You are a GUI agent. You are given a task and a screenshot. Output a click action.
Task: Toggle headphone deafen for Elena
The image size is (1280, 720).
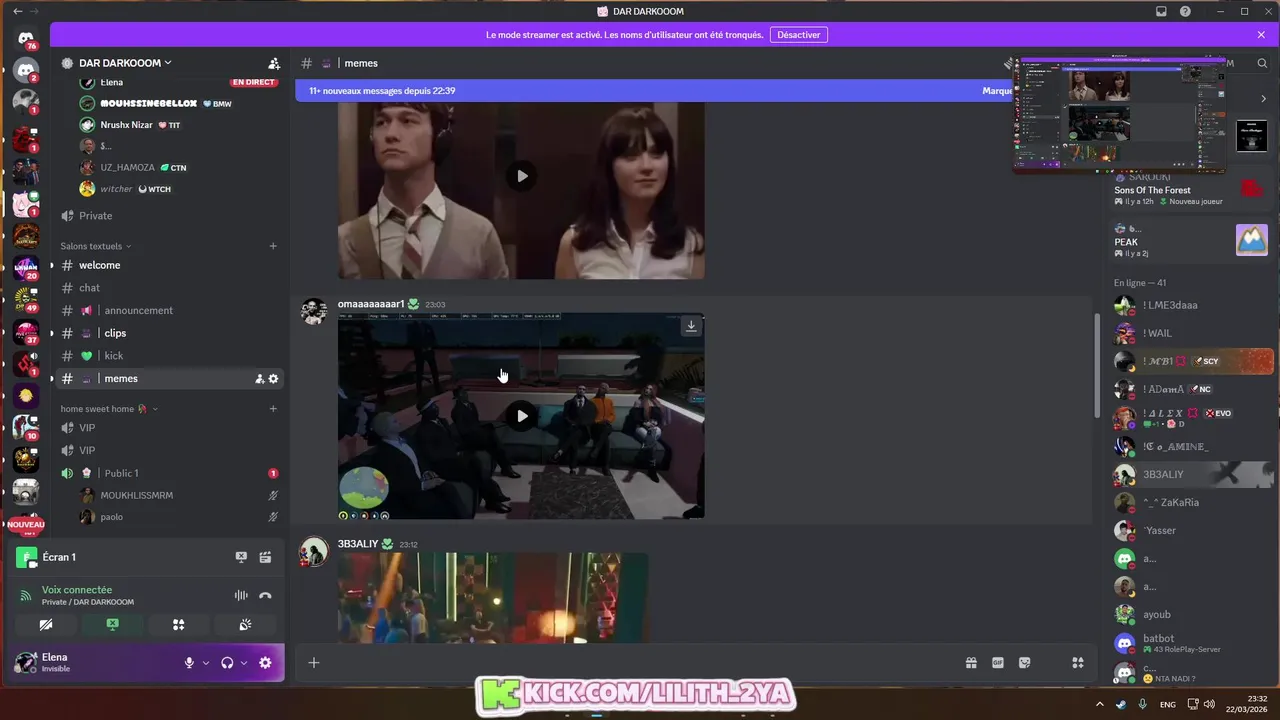[x=227, y=663]
